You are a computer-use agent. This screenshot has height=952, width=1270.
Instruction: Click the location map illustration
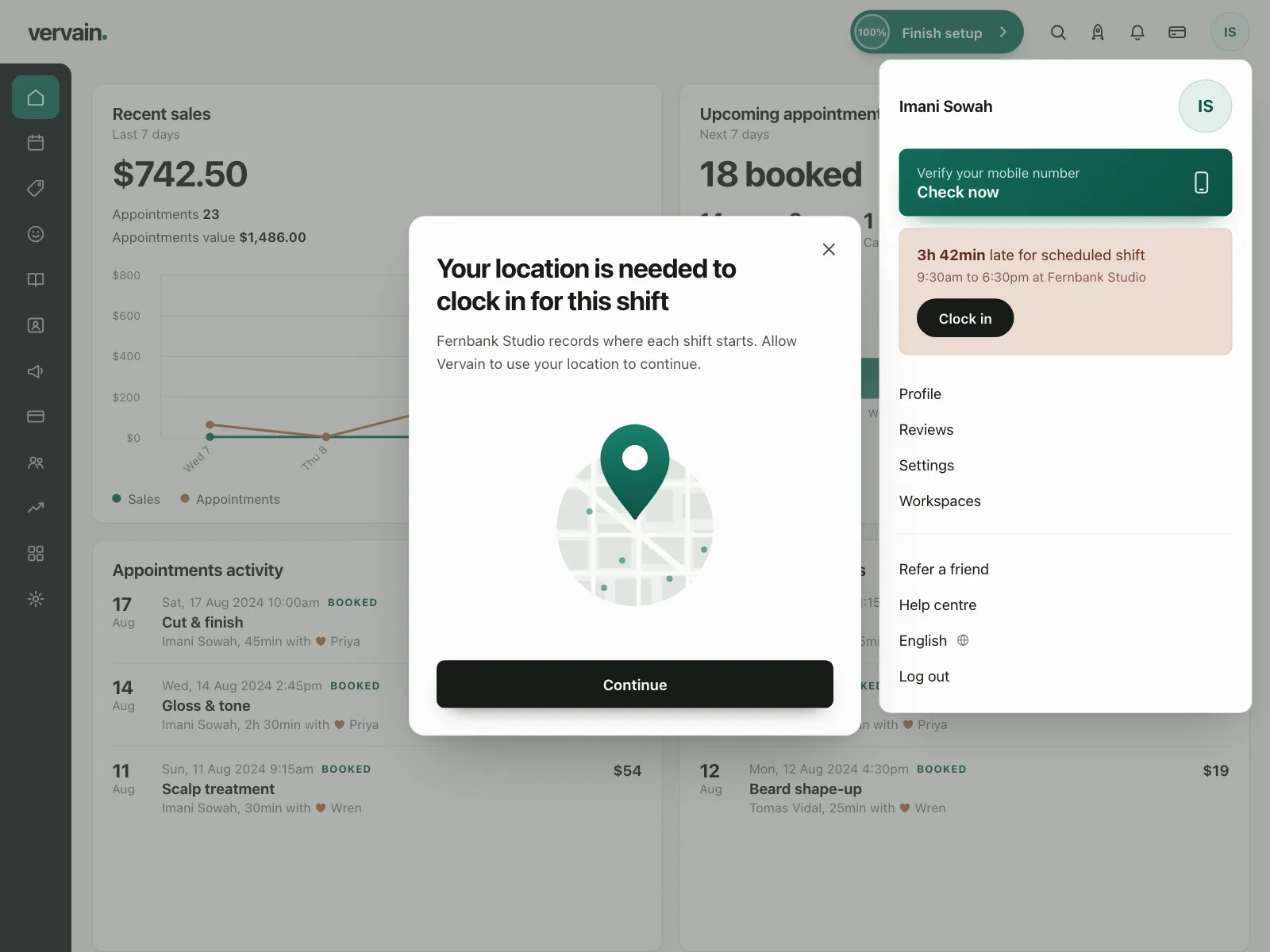pyautogui.click(x=635, y=516)
